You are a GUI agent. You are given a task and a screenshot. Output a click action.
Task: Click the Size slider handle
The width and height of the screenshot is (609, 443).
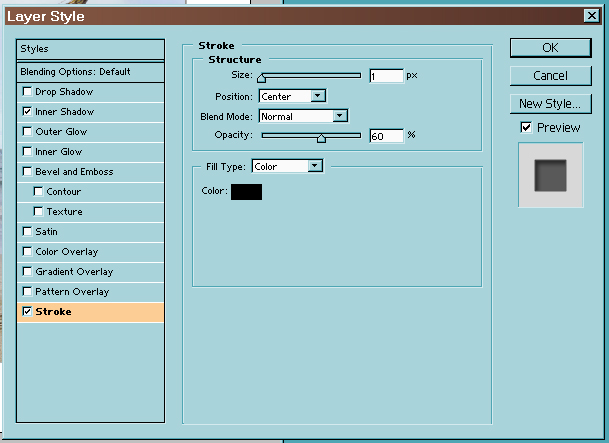tap(262, 78)
